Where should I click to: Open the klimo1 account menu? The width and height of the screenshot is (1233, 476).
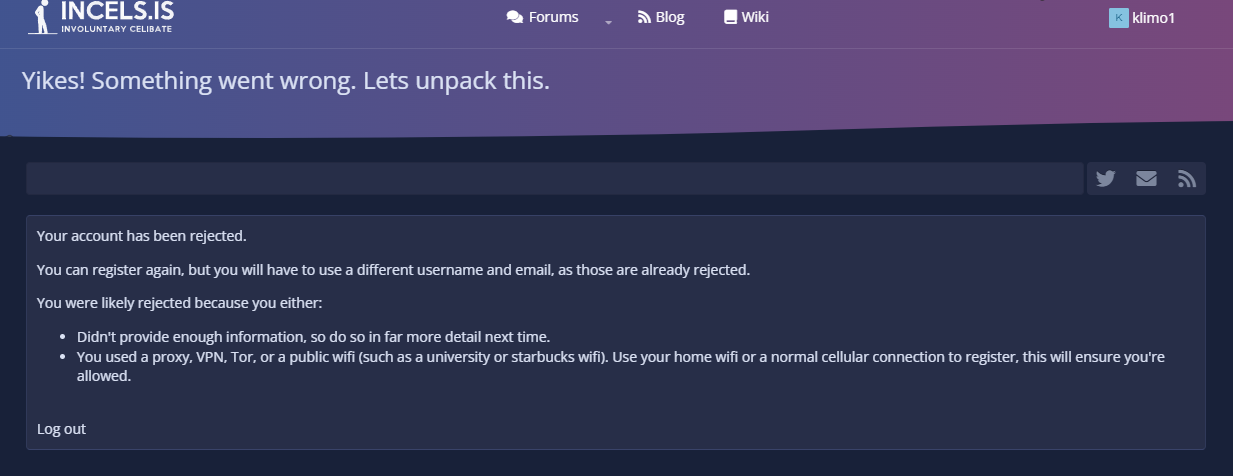tap(1153, 18)
